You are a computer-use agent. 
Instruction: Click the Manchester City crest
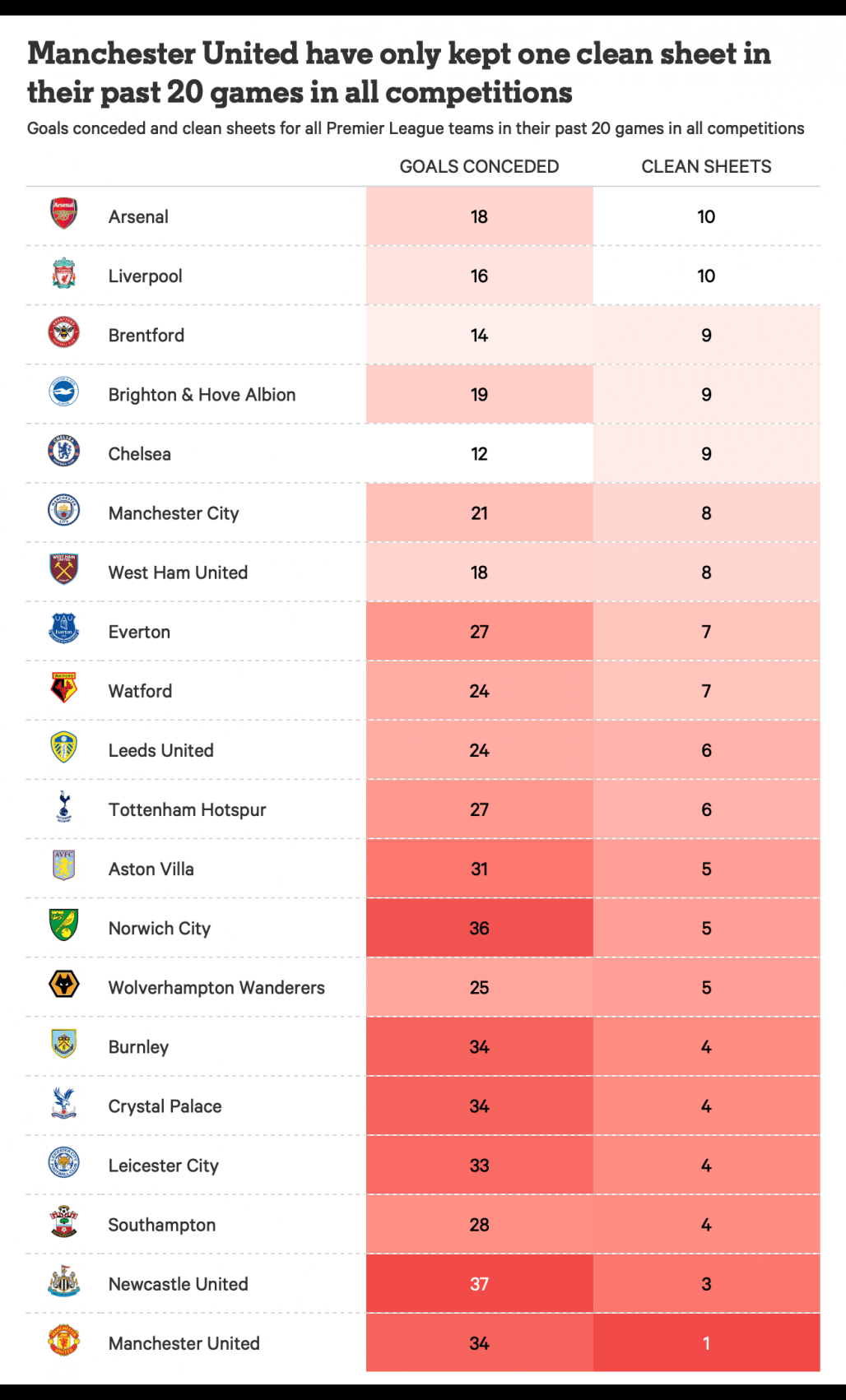[63, 511]
